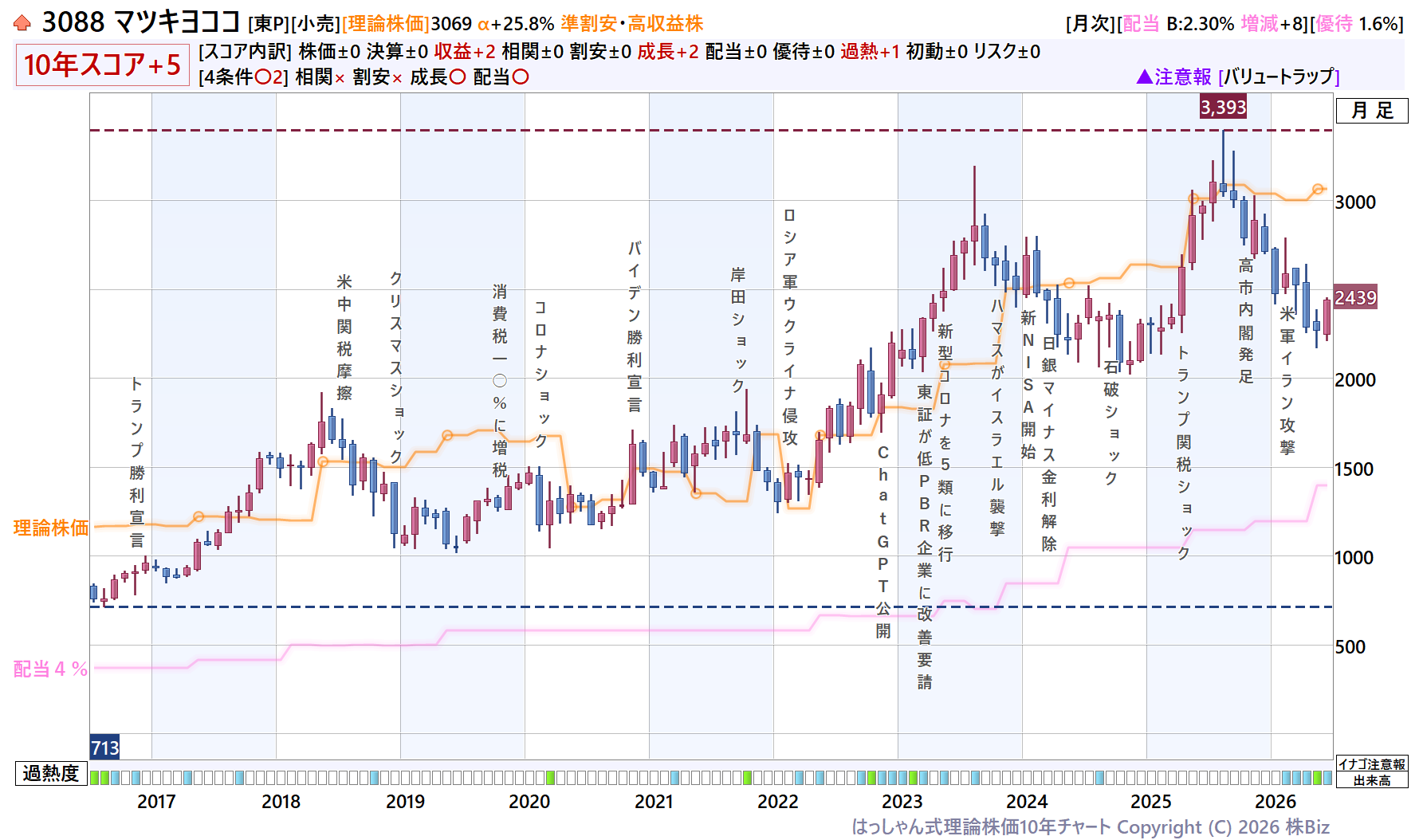Click the 3,393 high price marker
The height and width of the screenshot is (840, 1419).
(1223, 107)
